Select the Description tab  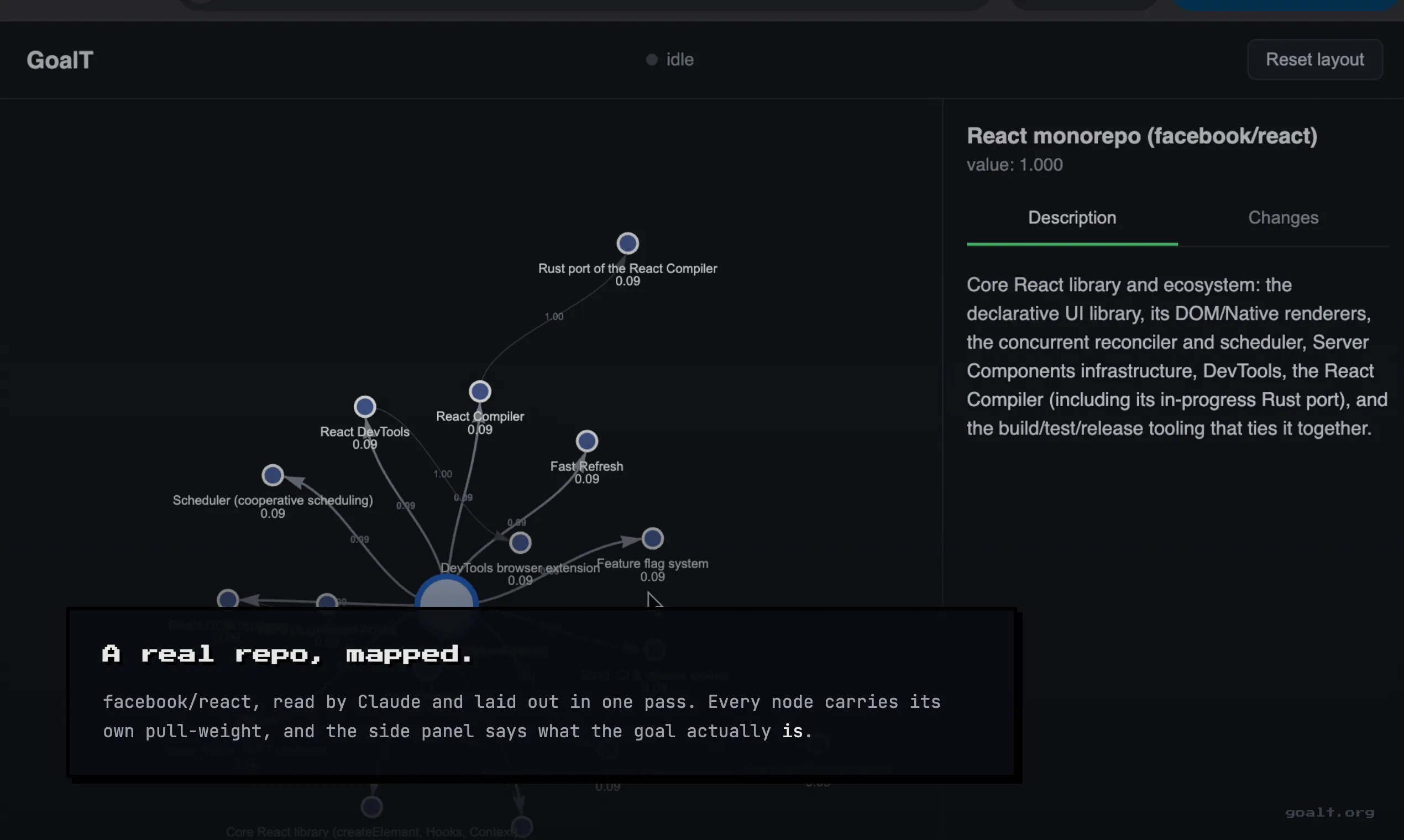(1072, 218)
